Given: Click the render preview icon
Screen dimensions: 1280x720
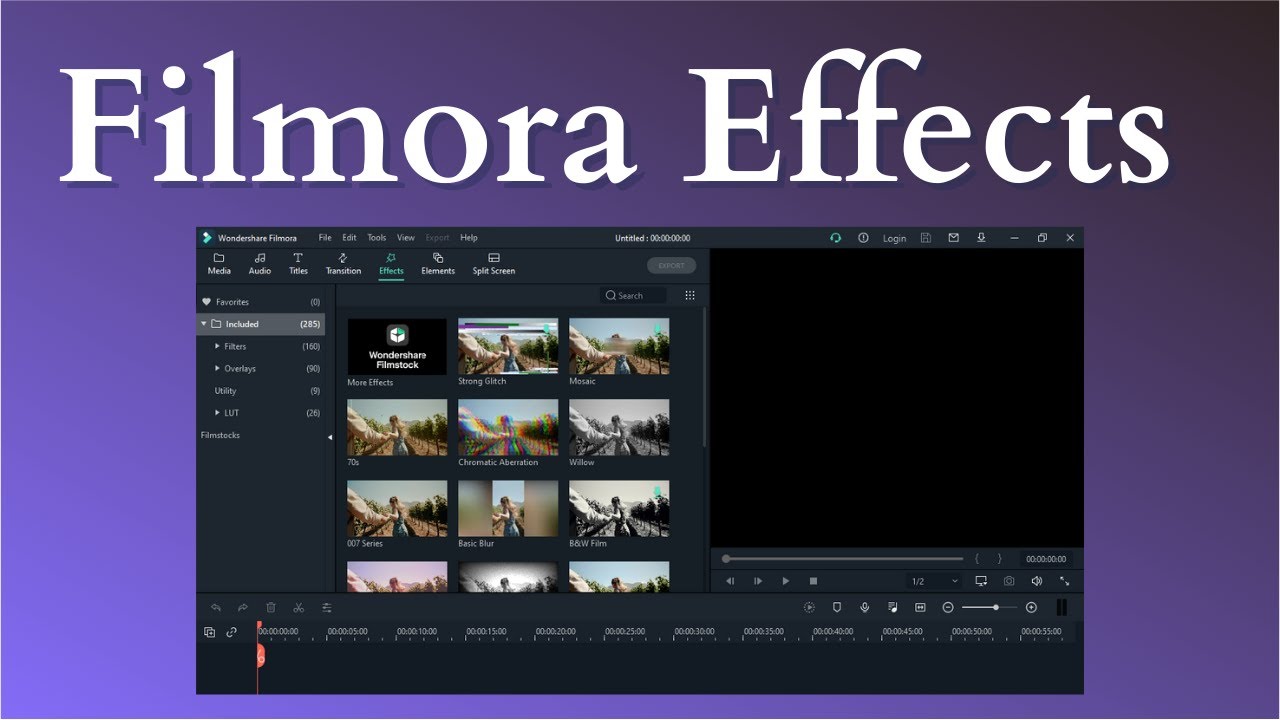Looking at the screenshot, I should coord(809,607).
